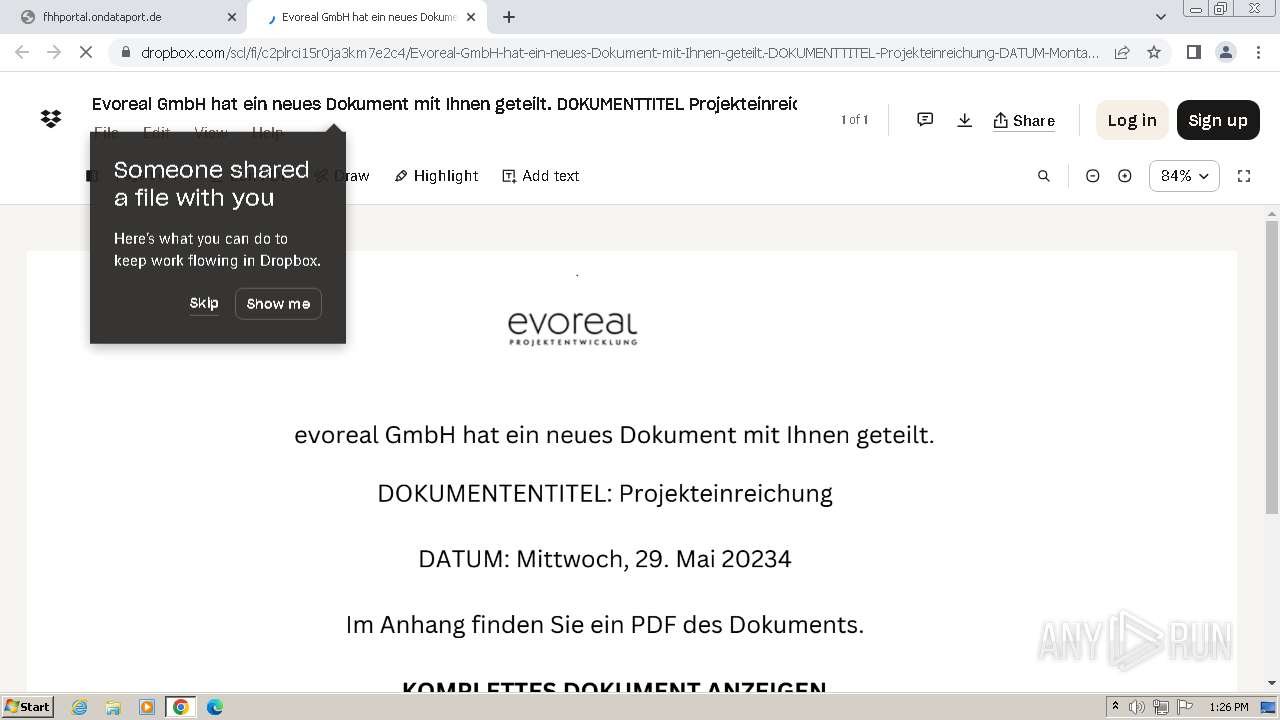1280x720 pixels.
Task: Open the Share button
Action: point(1024,120)
